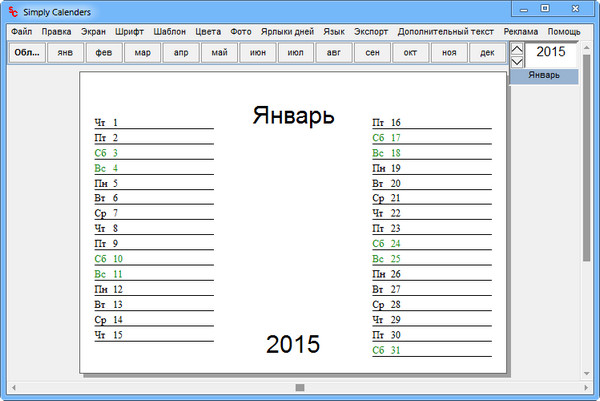Go to the авг month button
This screenshot has height=401, width=600.
click(x=334, y=53)
